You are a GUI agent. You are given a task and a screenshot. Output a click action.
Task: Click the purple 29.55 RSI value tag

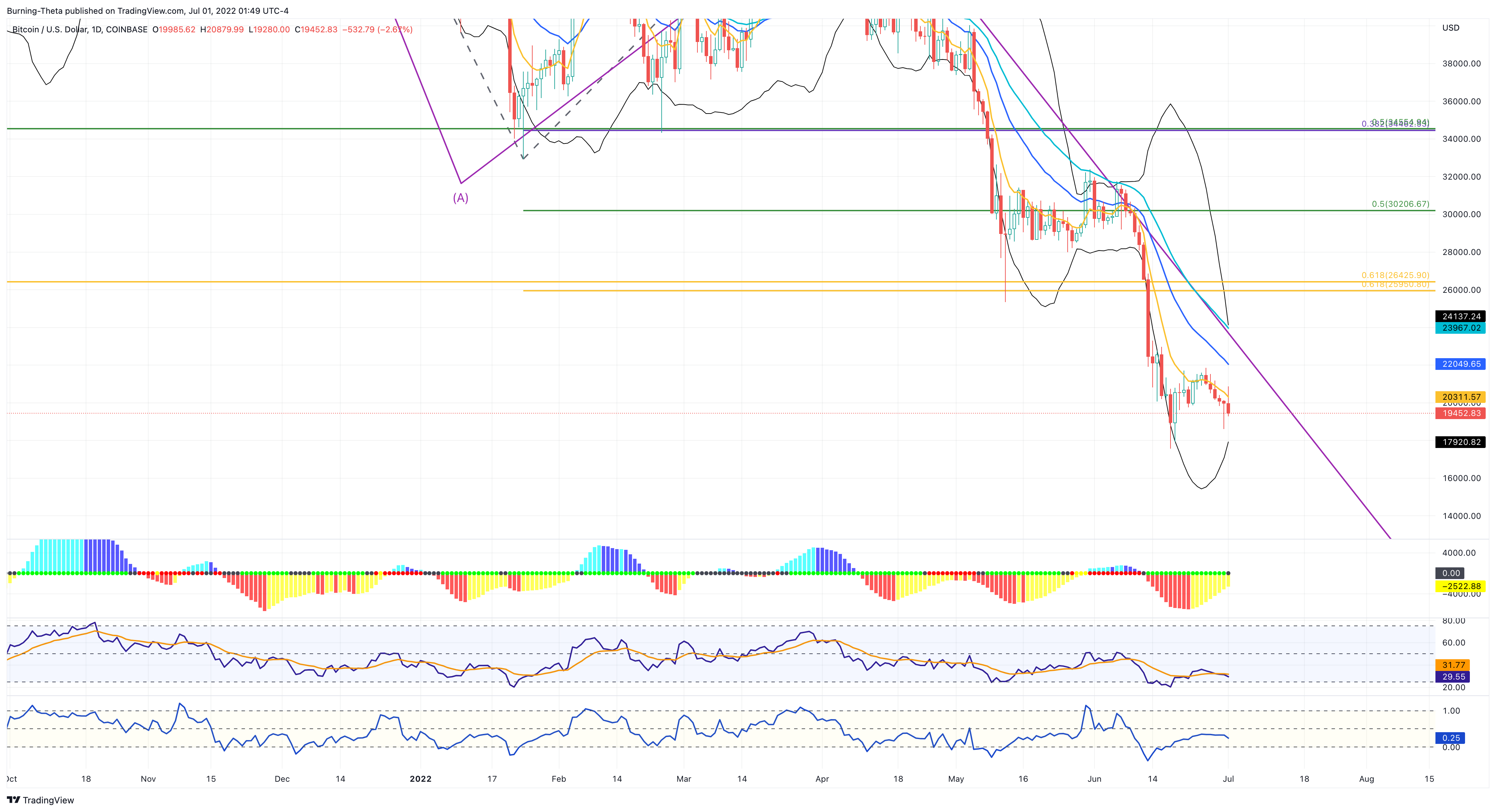1453,677
